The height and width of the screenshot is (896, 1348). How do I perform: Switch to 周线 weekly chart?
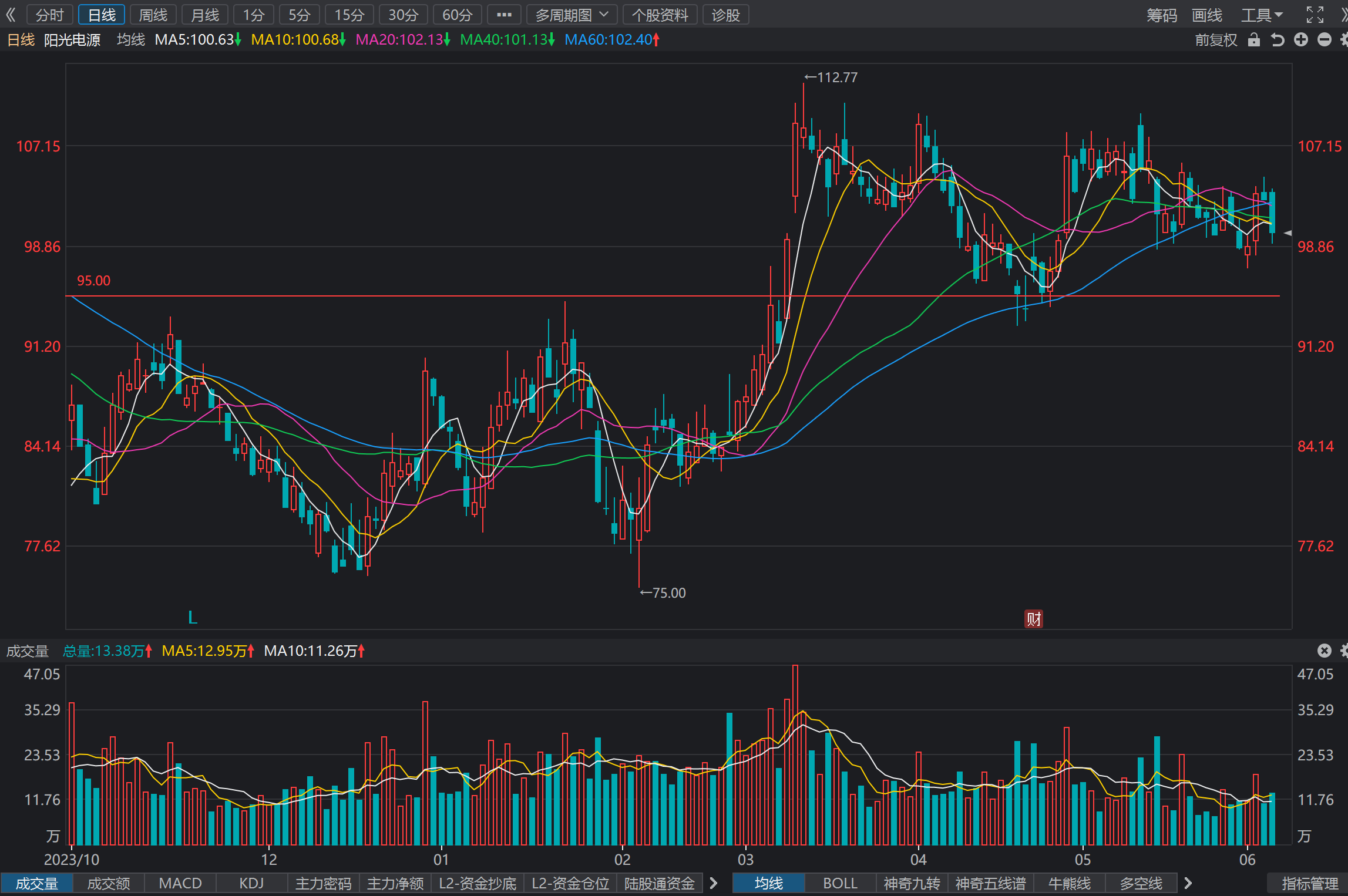click(153, 15)
